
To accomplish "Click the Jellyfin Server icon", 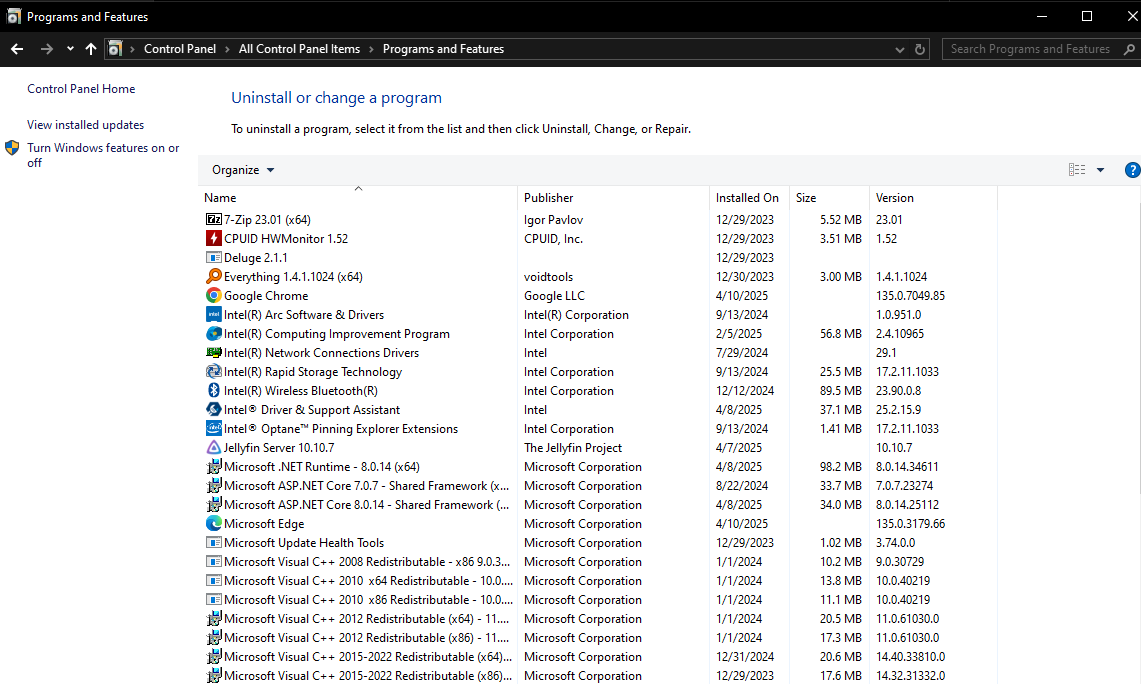I will point(213,448).
